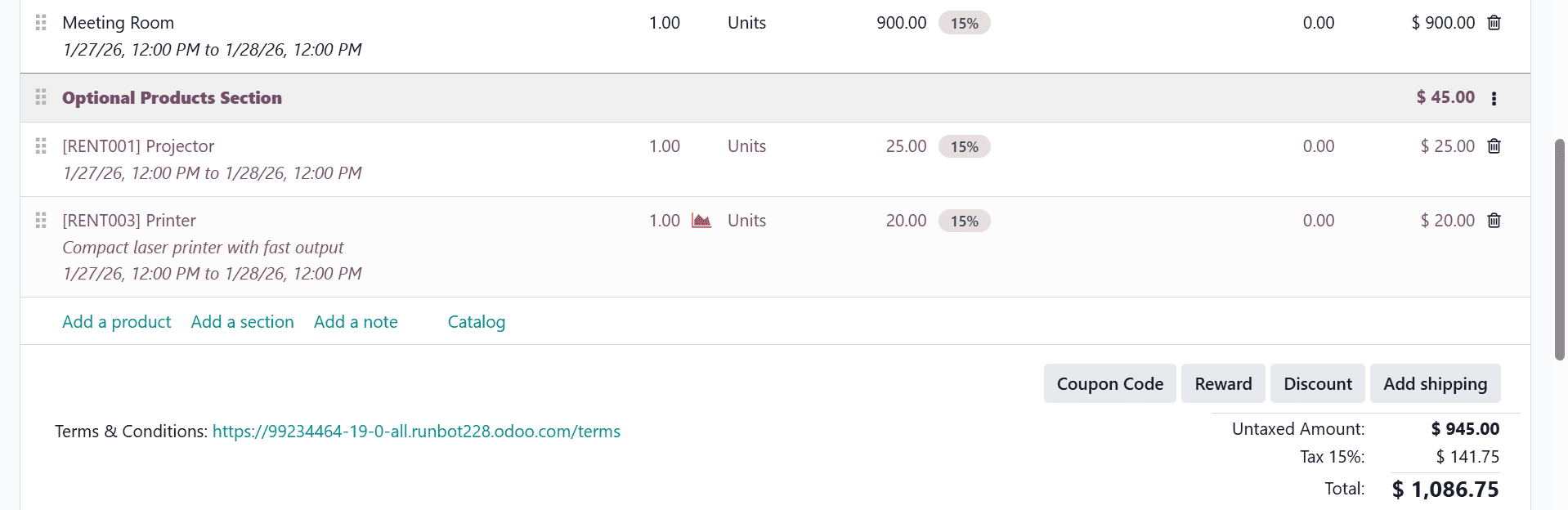This screenshot has width=1568, height=510.
Task: Click Add shipping
Action: [x=1435, y=383]
